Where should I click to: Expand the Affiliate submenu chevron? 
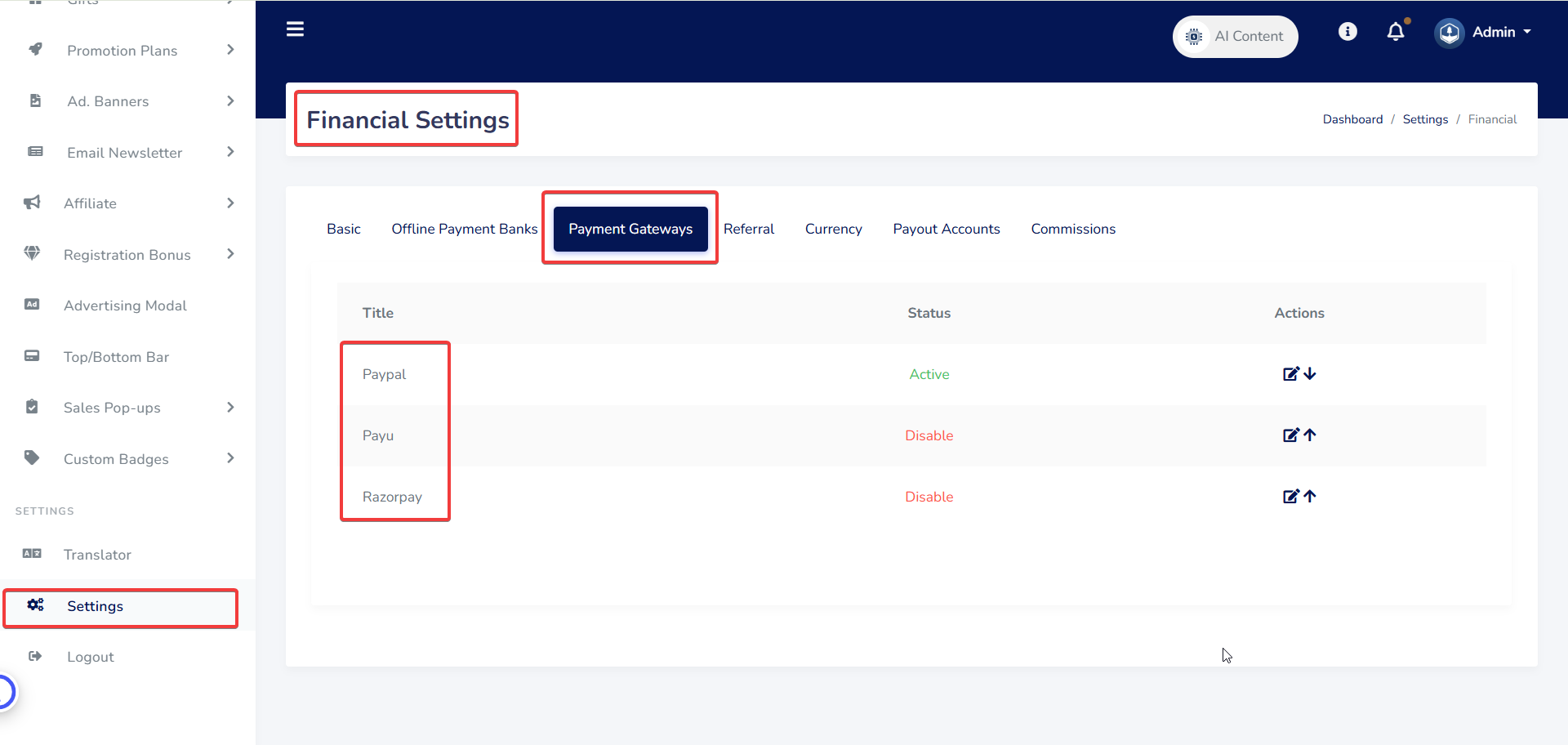pos(230,203)
